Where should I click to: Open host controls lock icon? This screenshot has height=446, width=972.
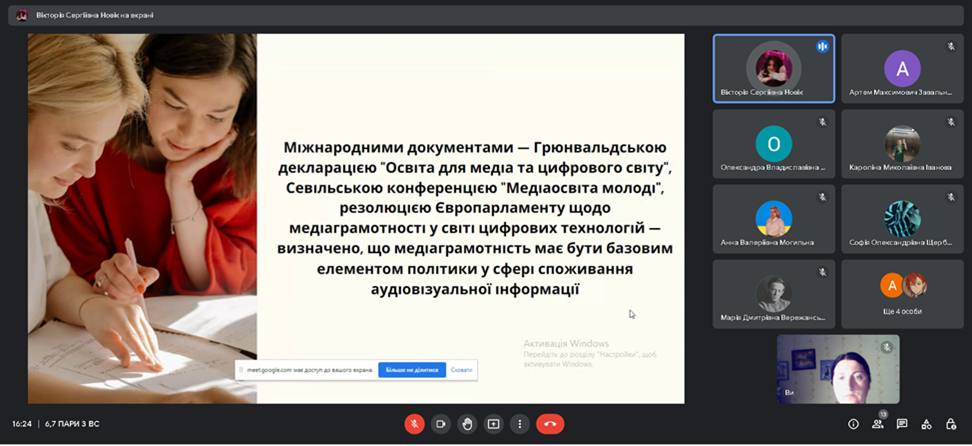[950, 424]
